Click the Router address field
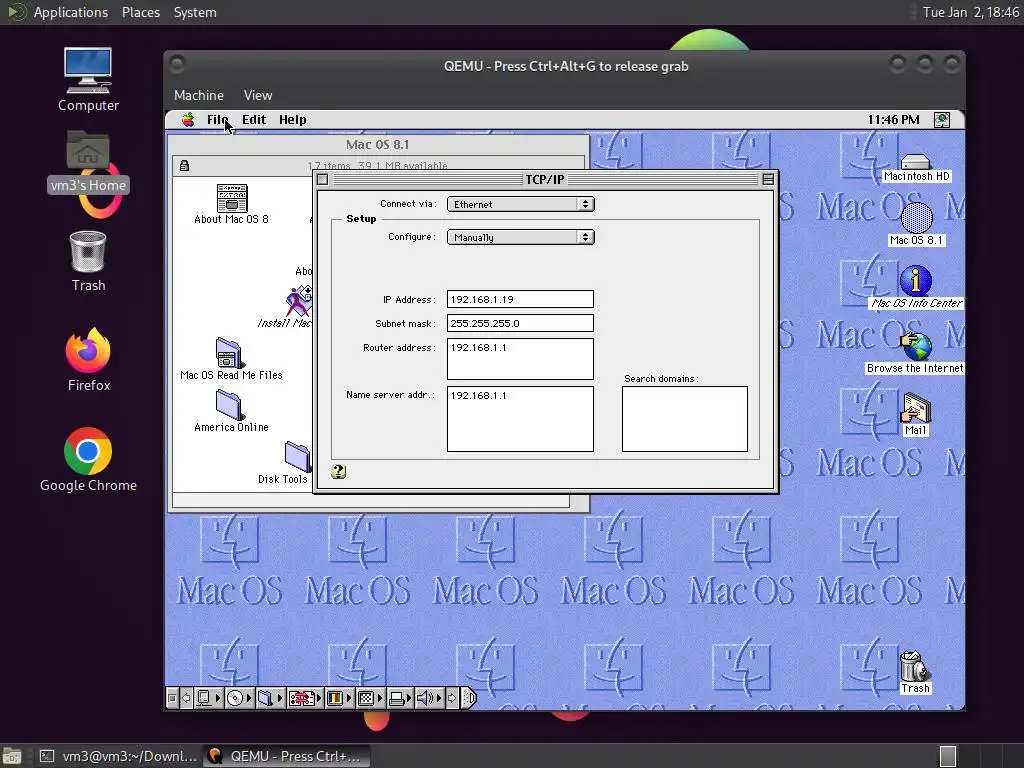This screenshot has height=768, width=1024. (x=520, y=359)
